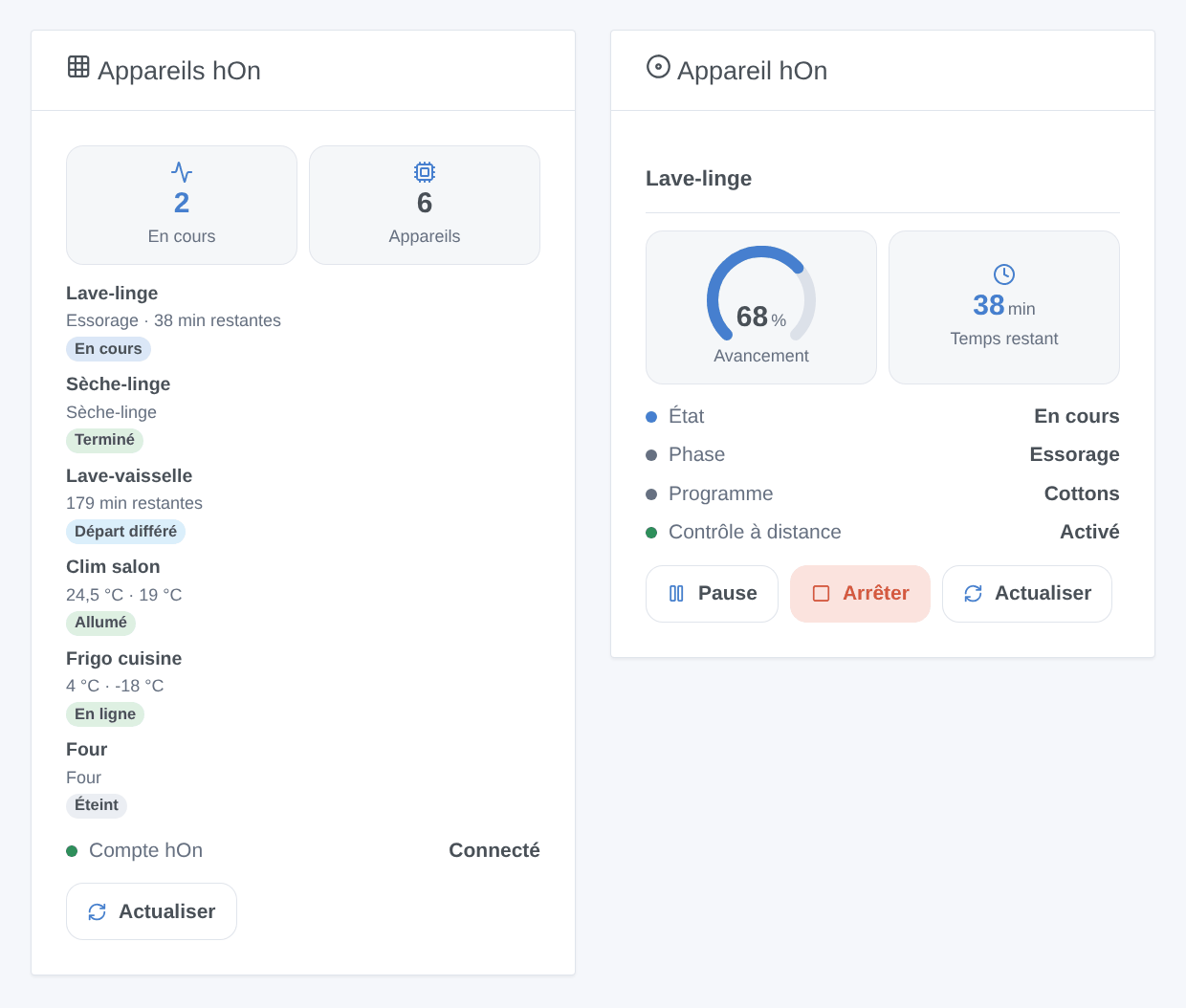Click 4 °C · -18 °C temperature text
This screenshot has width=1186, height=1008.
pos(115,686)
